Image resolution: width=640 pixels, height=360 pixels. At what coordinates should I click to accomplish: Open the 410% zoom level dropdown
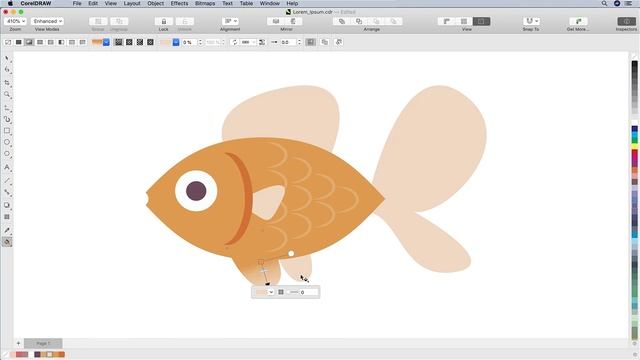click(x=16, y=21)
